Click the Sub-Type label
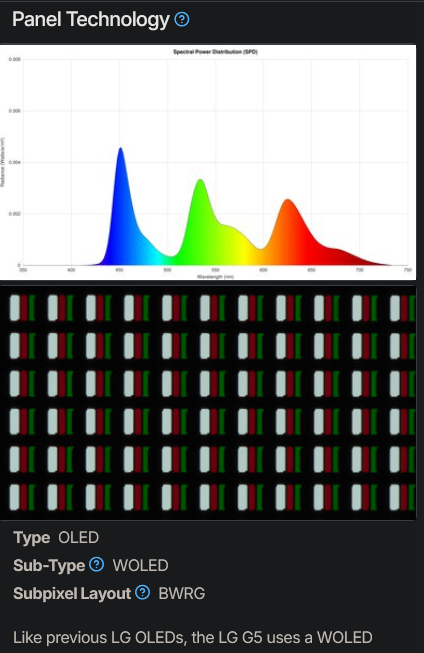Image resolution: width=424 pixels, height=653 pixels. coord(49,566)
